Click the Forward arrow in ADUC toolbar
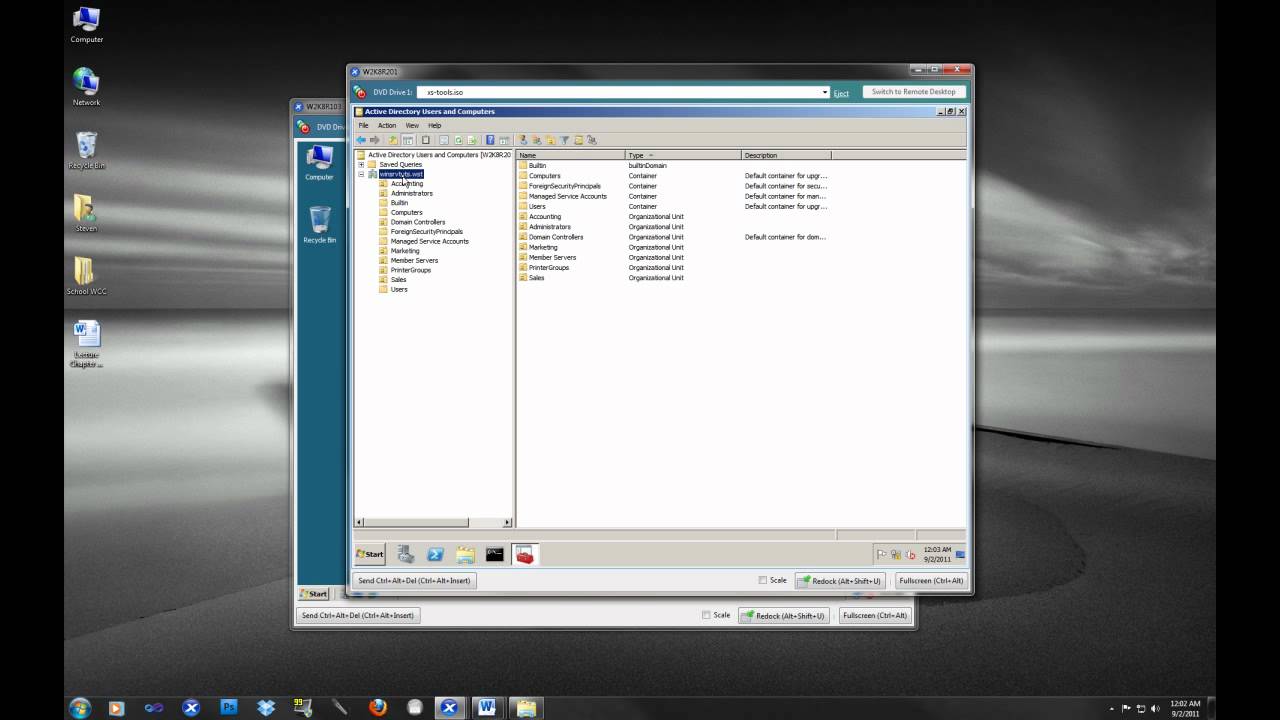 [x=375, y=140]
